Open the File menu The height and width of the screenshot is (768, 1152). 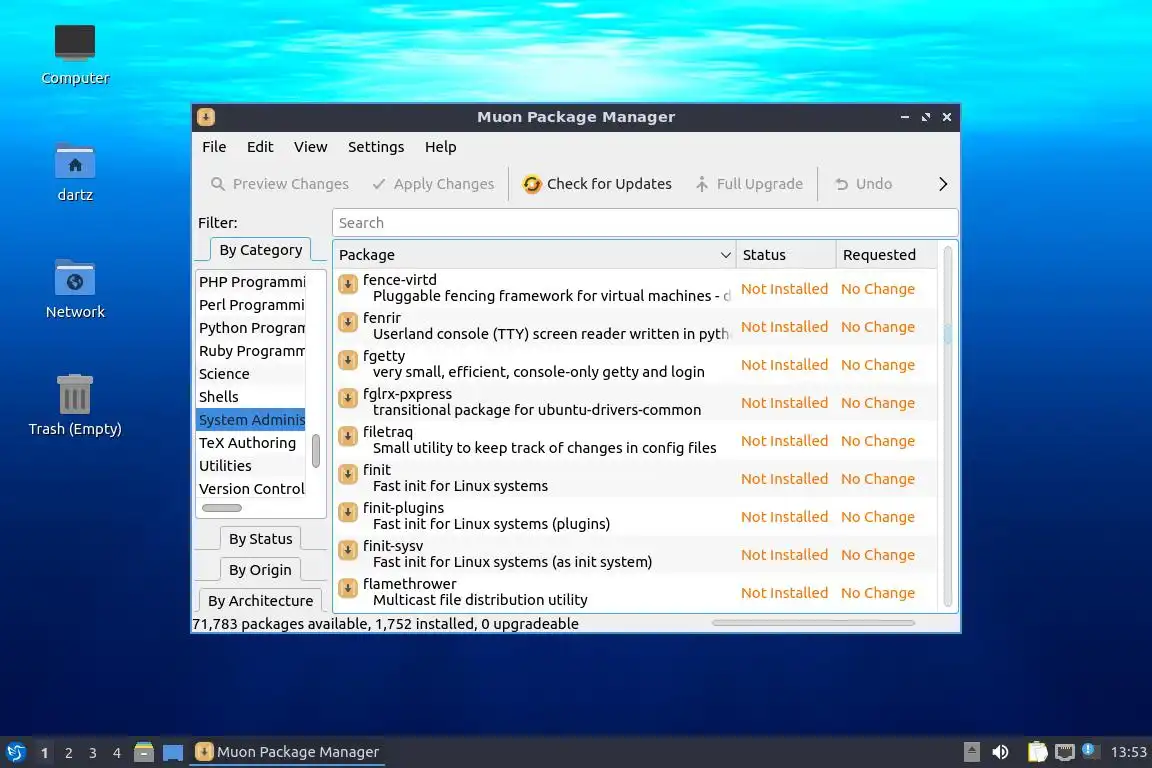click(214, 147)
